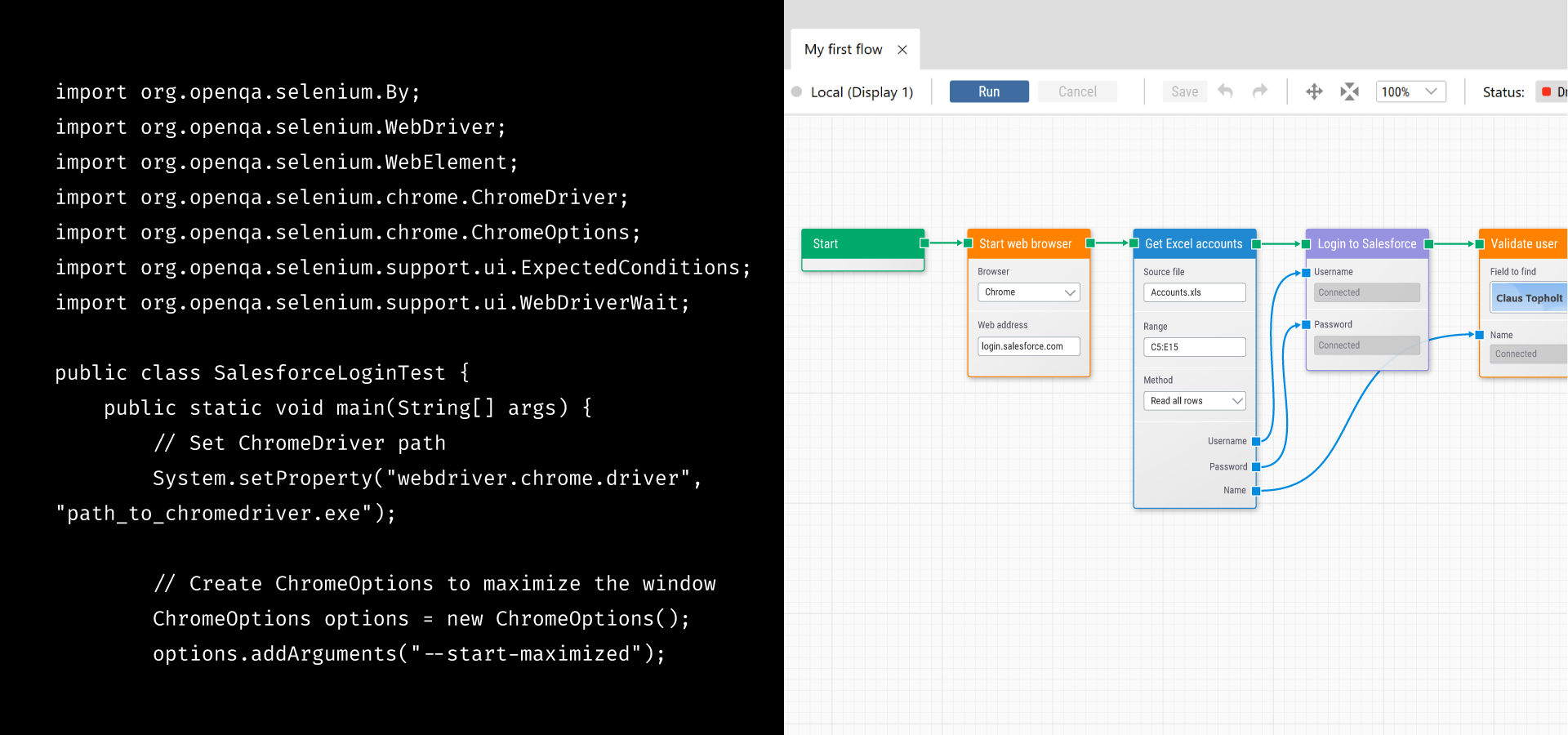Click the Web address field showing login.salesforce.com
This screenshot has width=1568, height=735.
pos(1028,346)
